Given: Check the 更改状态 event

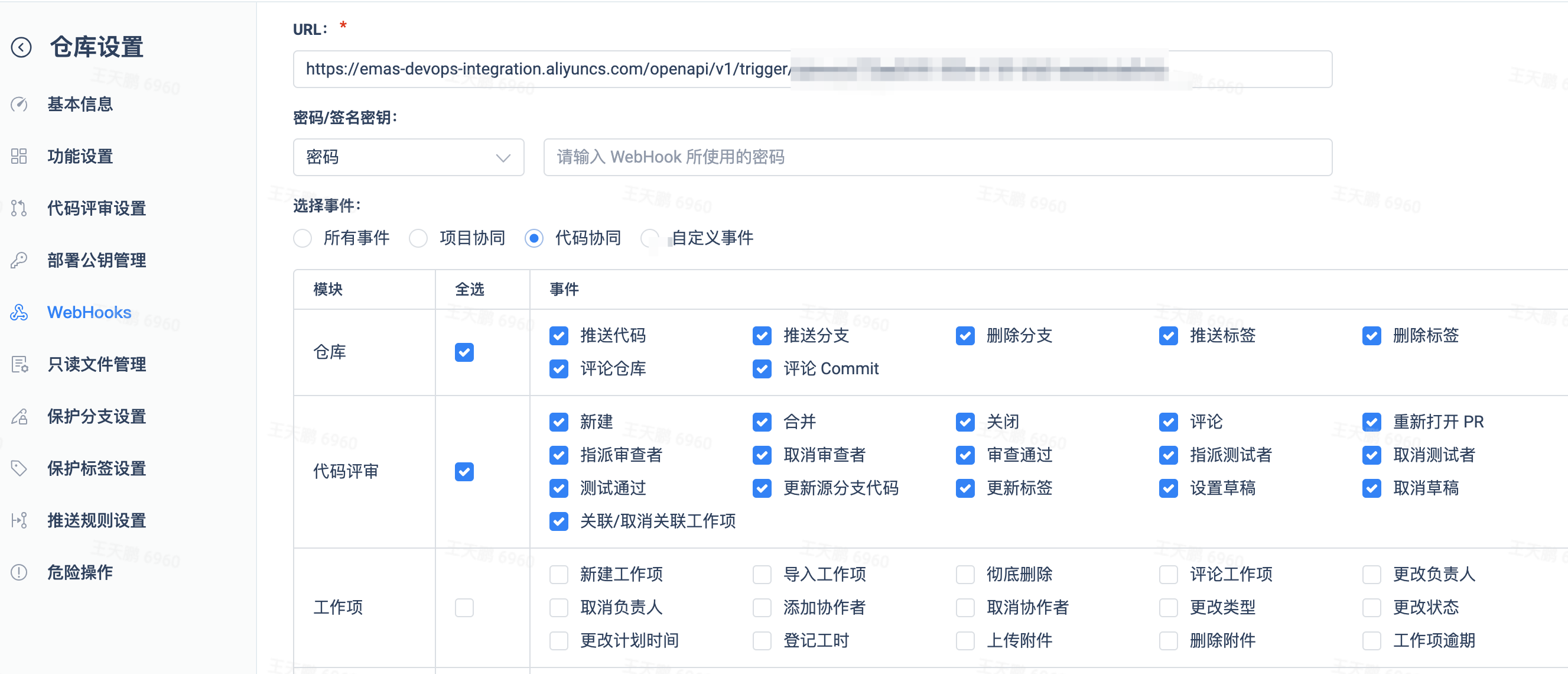Looking at the screenshot, I should click(x=1372, y=608).
